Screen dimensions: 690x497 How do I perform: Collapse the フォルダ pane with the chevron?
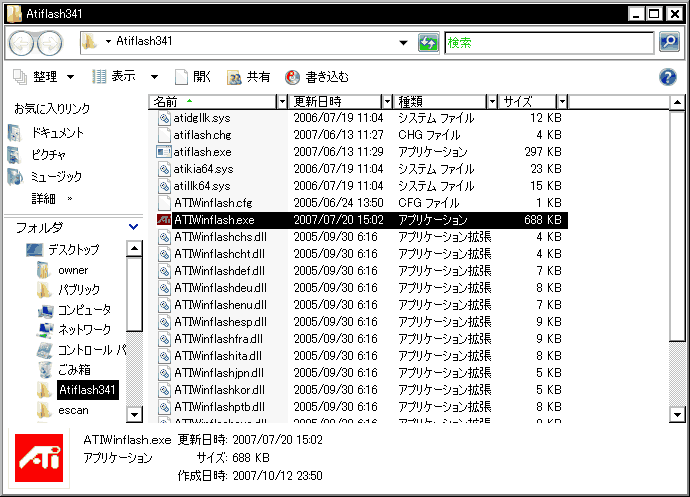click(x=133, y=227)
